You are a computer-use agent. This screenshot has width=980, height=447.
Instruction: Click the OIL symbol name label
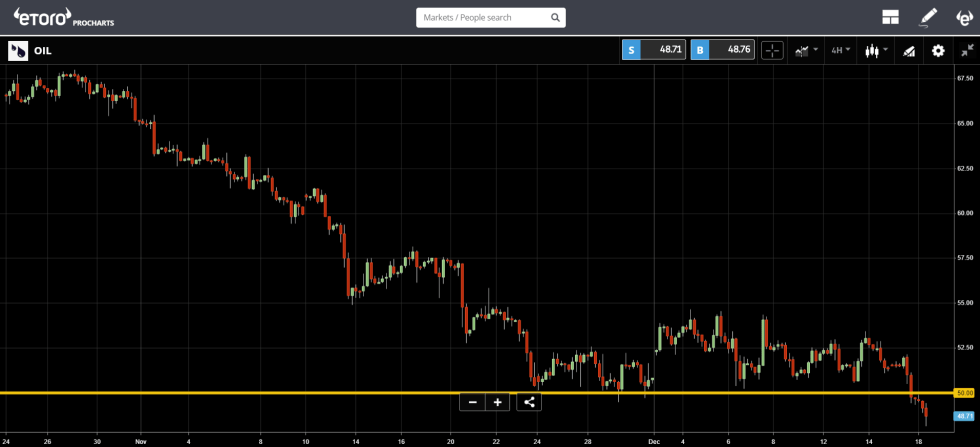point(42,50)
